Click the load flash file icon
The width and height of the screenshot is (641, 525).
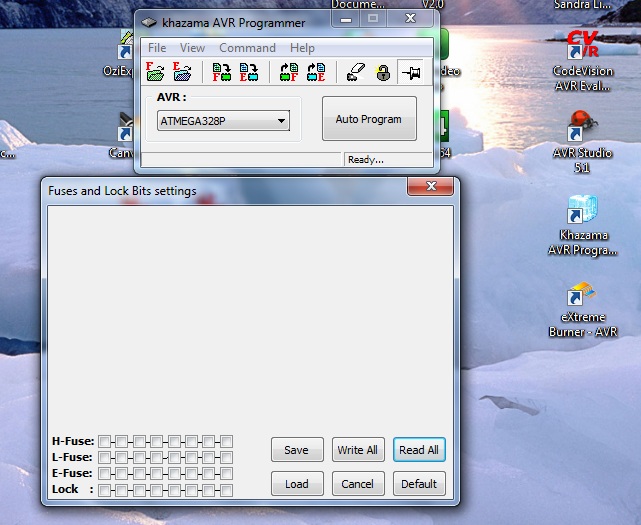(x=155, y=72)
